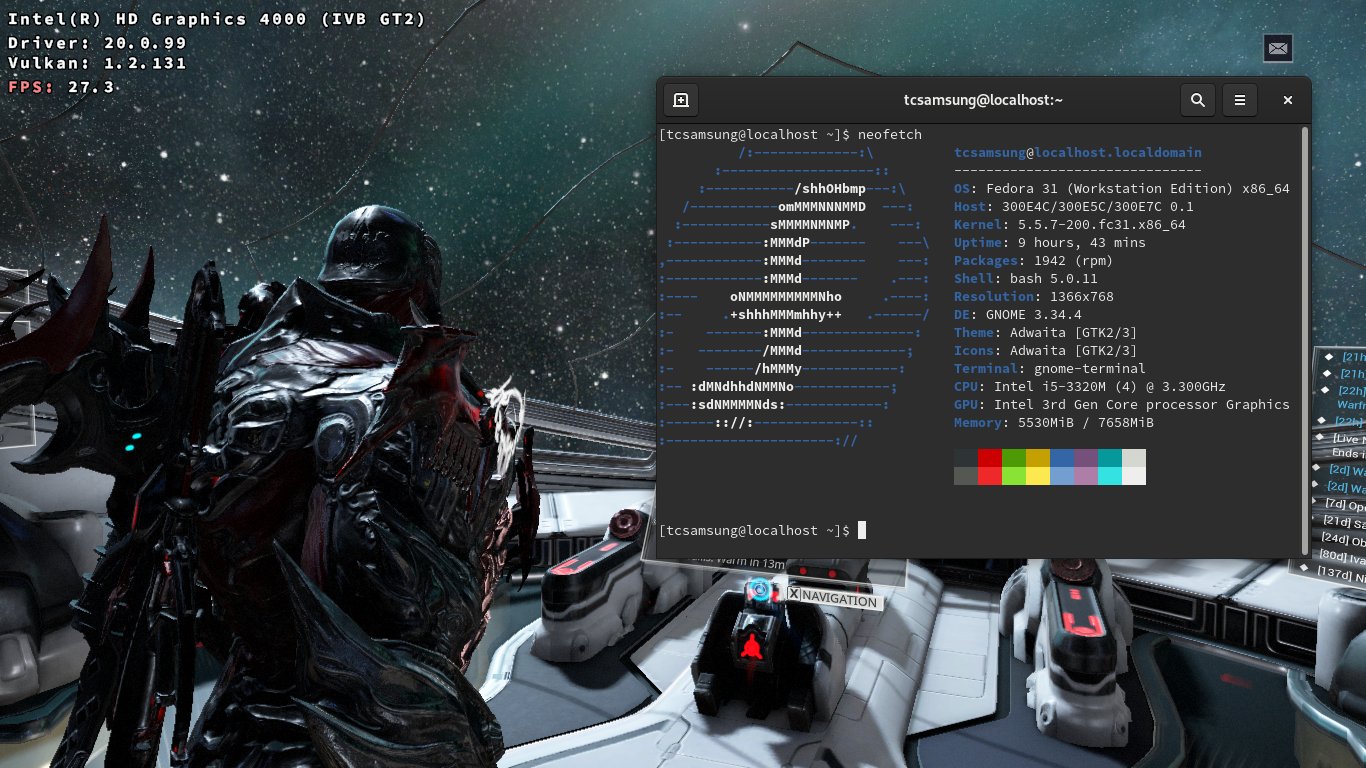Select the Kernel: 5.5.7-200.fc31 line
This screenshot has width=1366, height=768.
point(1070,225)
